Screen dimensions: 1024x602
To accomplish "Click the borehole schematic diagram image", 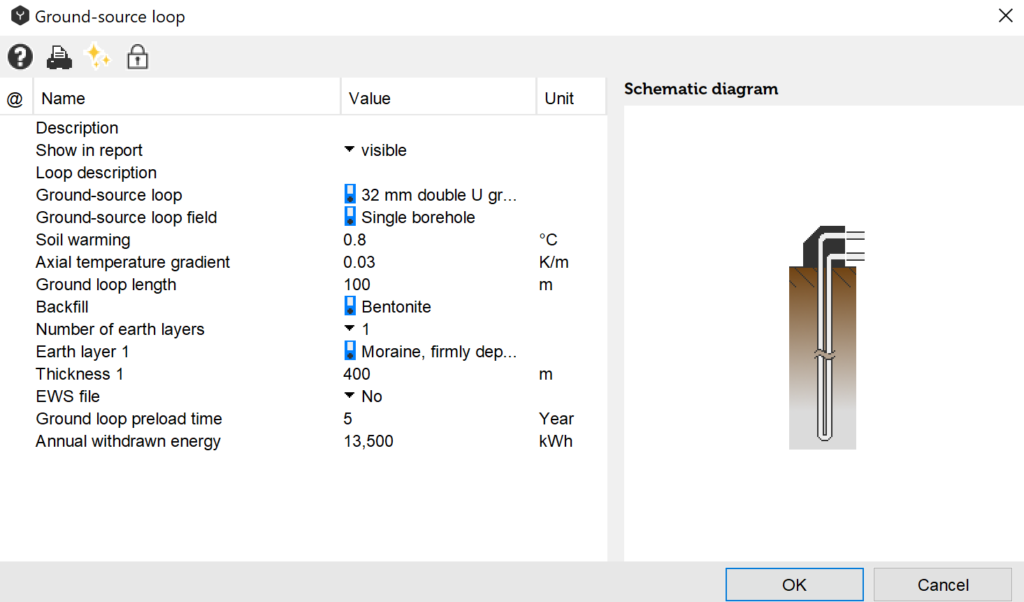I will [x=822, y=337].
